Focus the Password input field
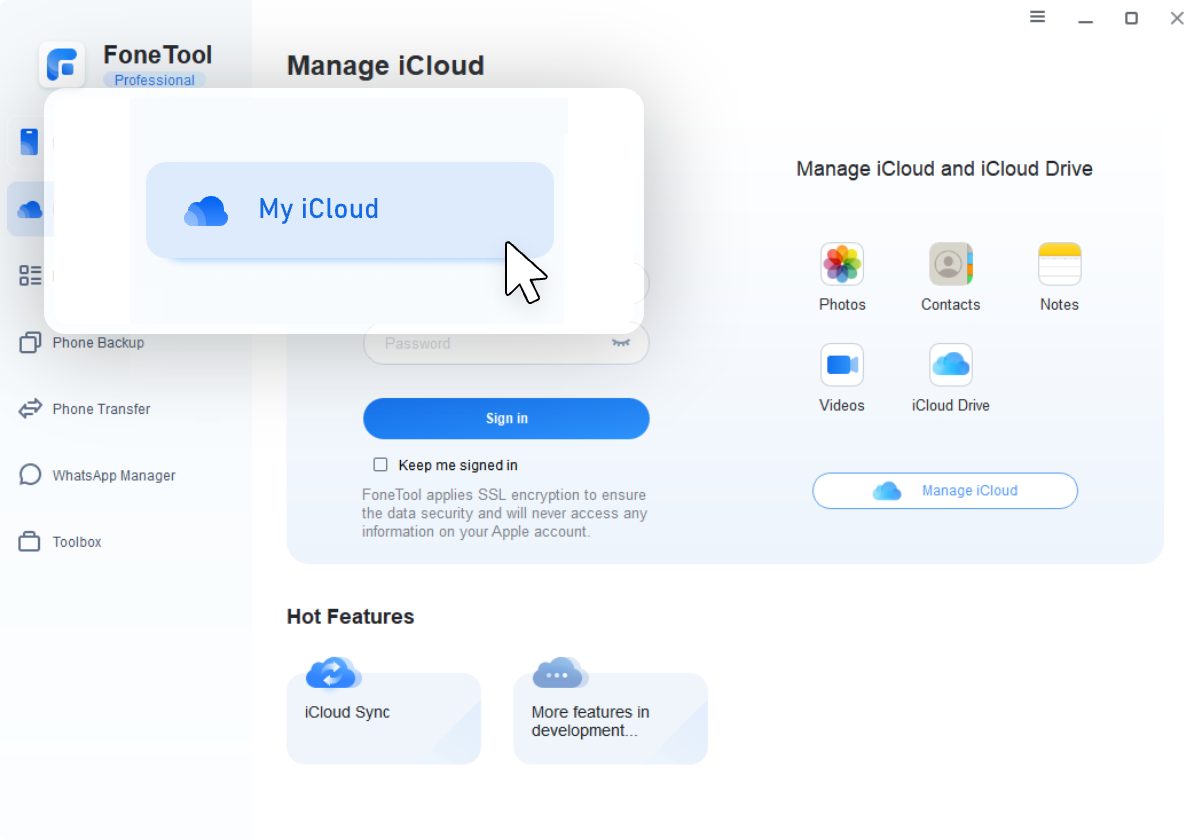The image size is (1196, 840). (490, 343)
